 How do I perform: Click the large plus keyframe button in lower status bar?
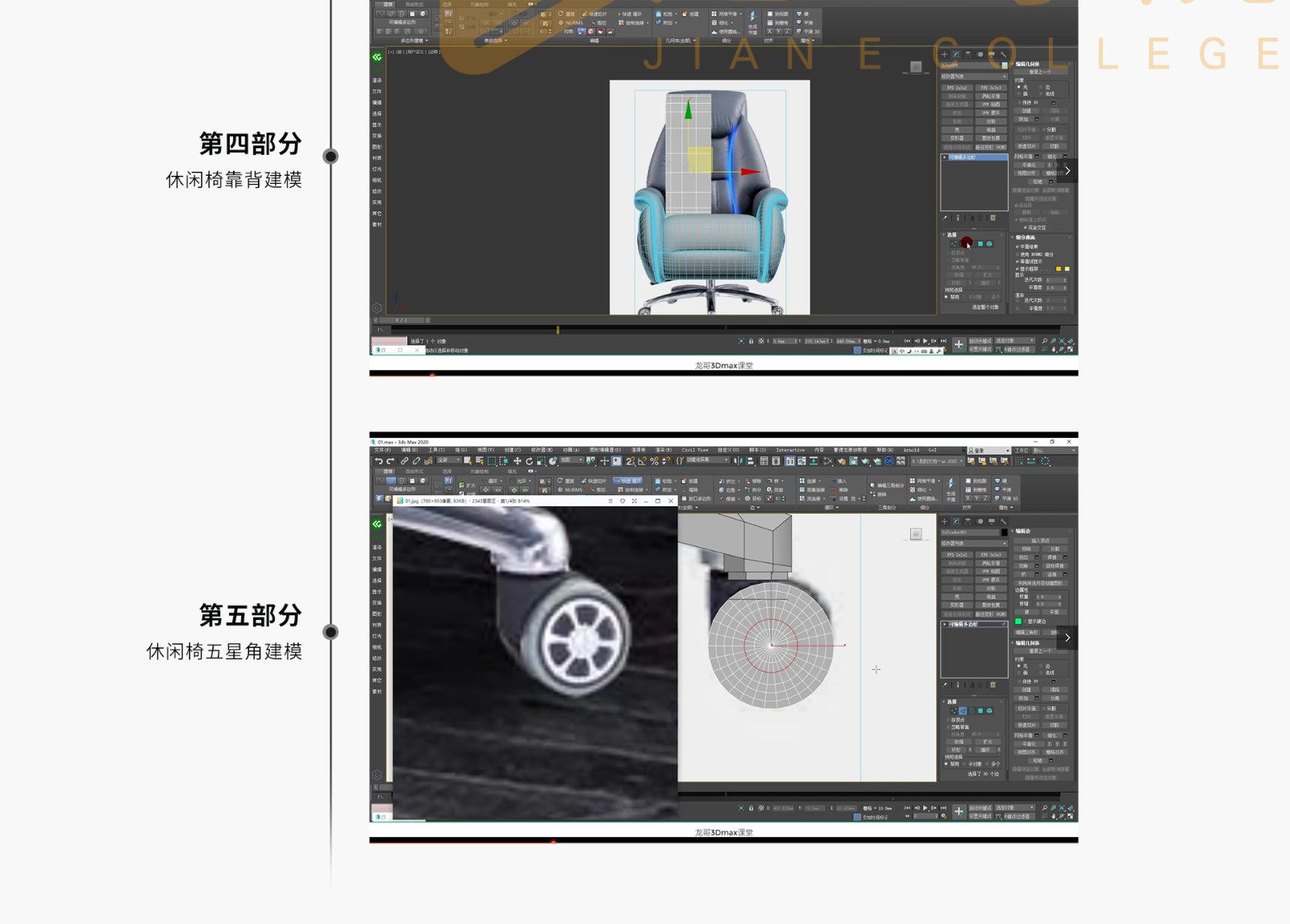click(959, 812)
